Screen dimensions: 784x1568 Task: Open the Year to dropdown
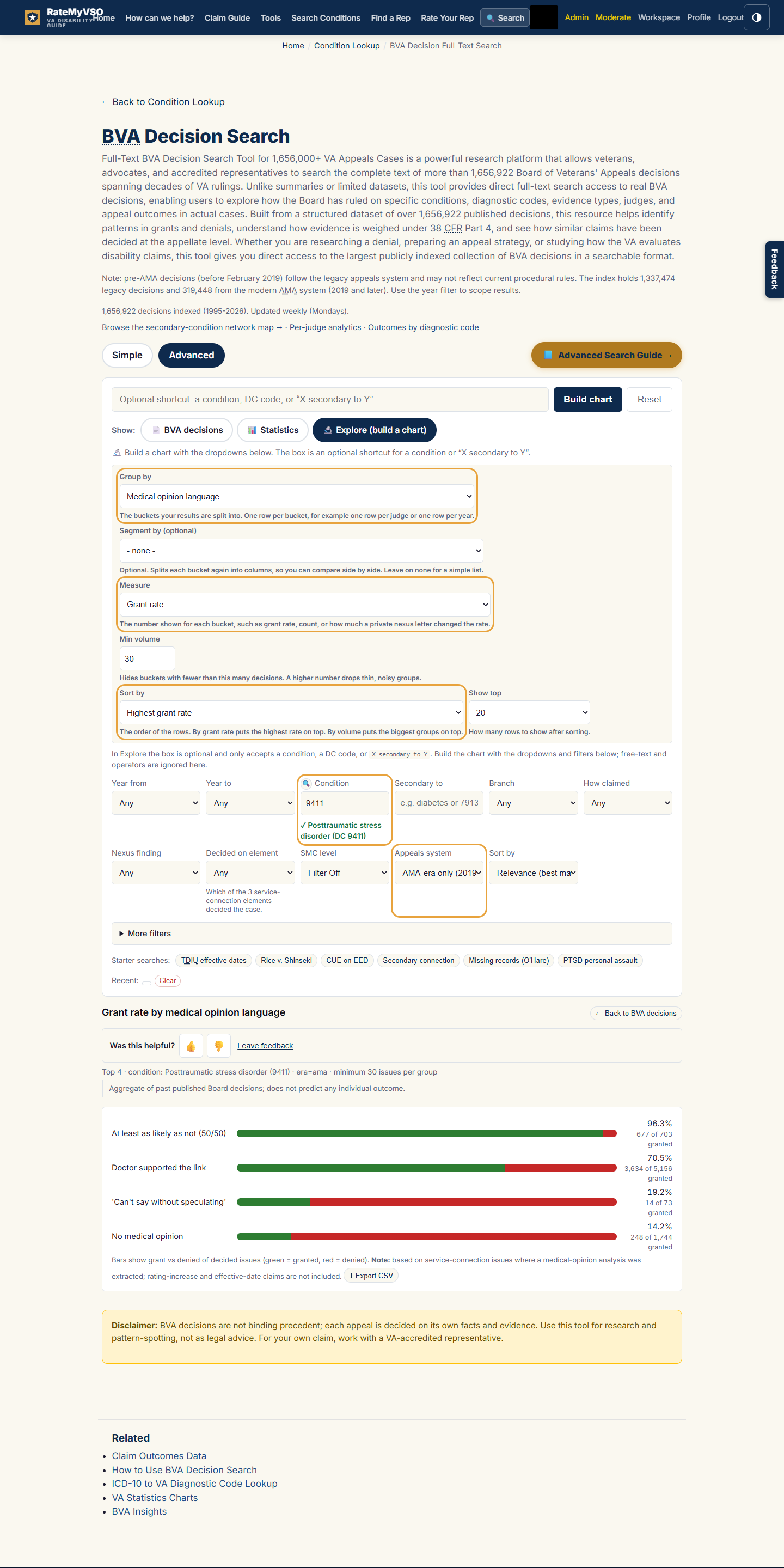[250, 803]
